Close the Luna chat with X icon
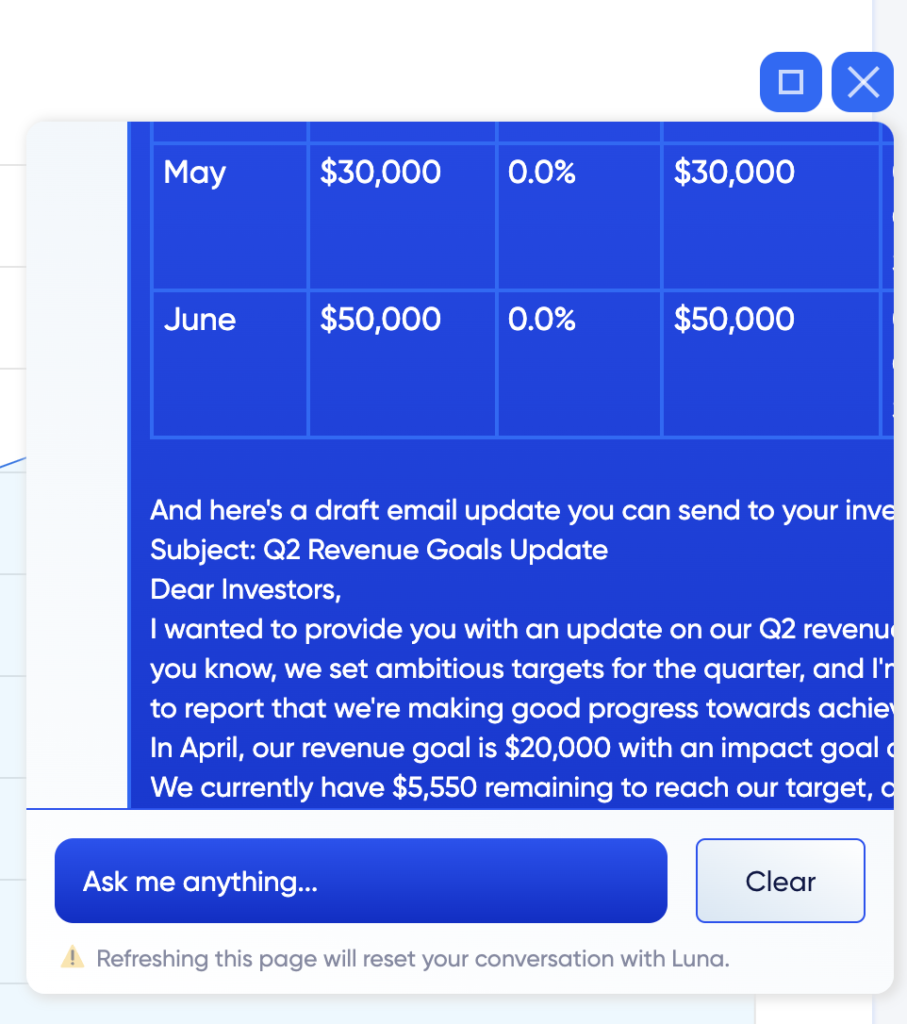Viewport: 907px width, 1024px height. (x=863, y=82)
